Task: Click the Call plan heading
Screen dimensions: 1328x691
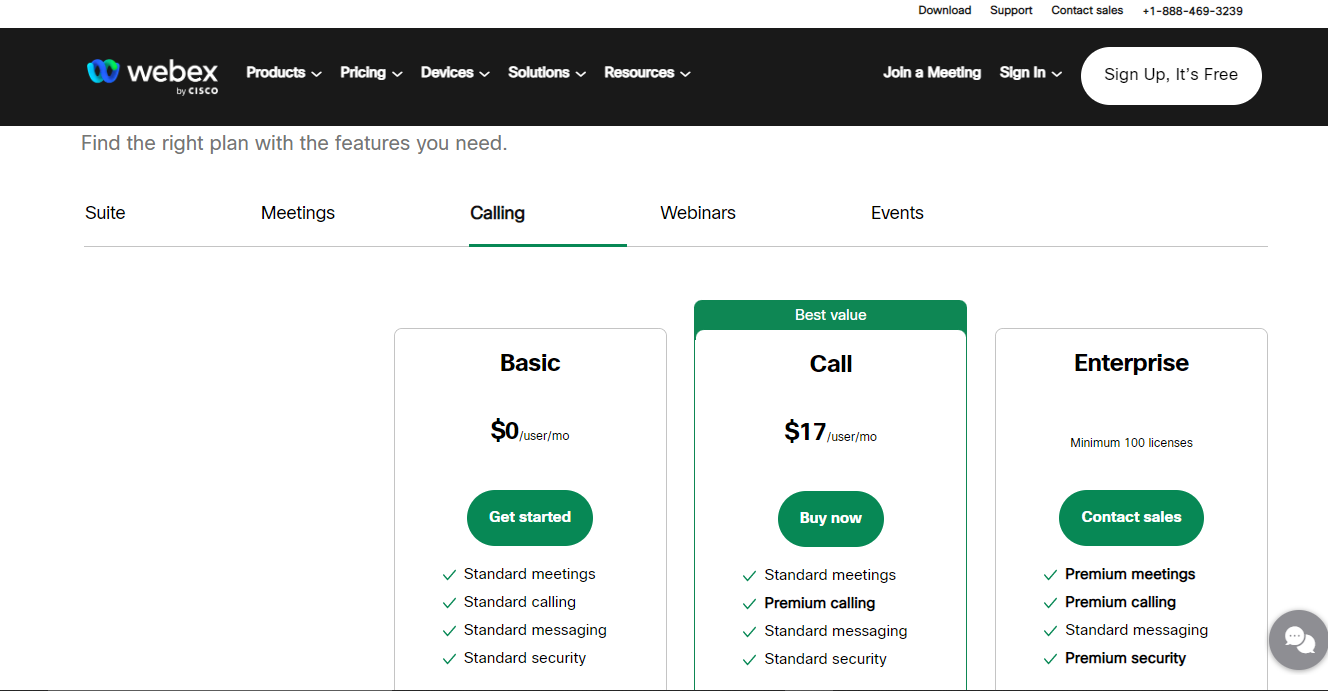Action: [831, 364]
